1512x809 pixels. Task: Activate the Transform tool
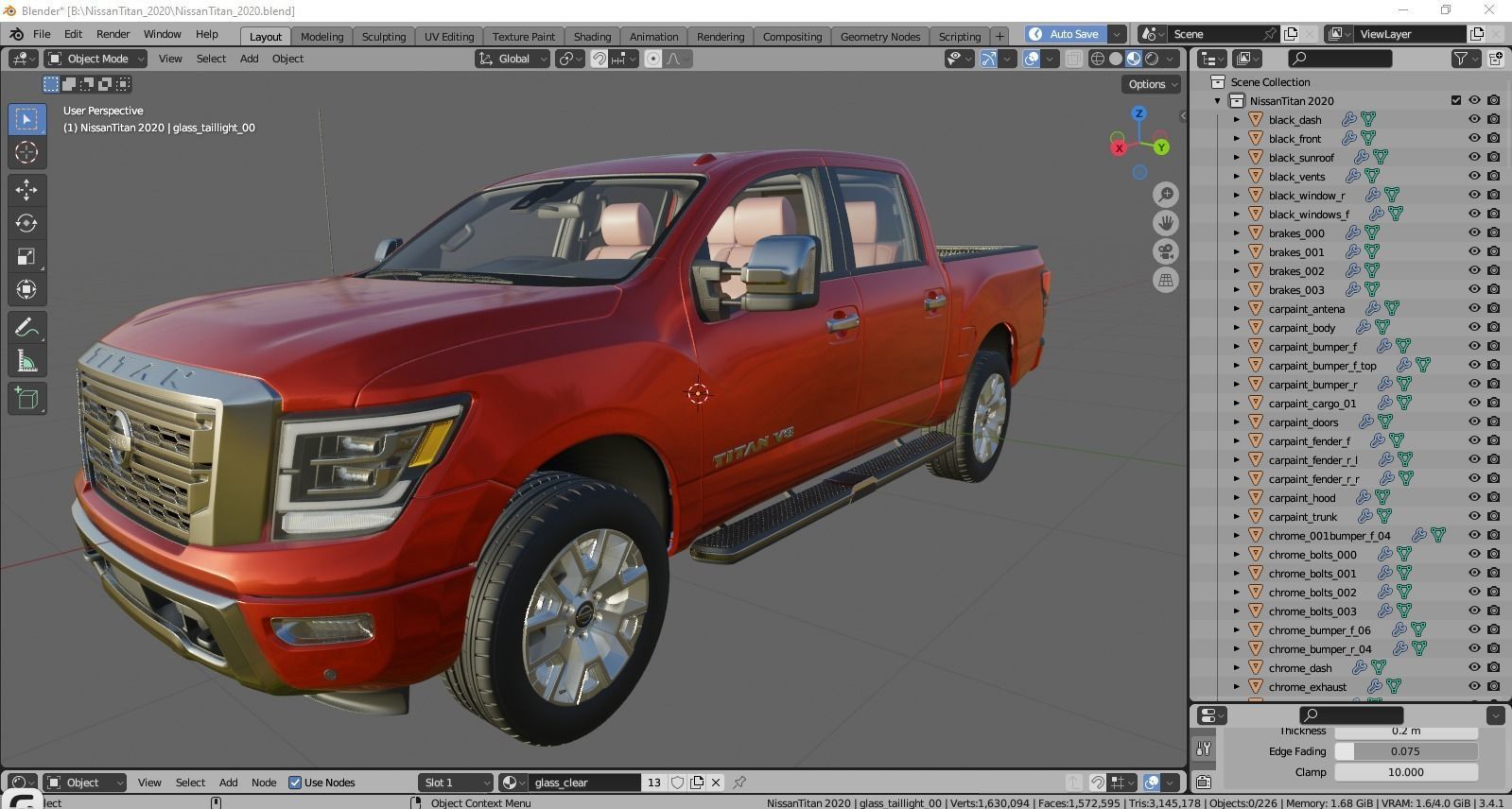click(26, 289)
